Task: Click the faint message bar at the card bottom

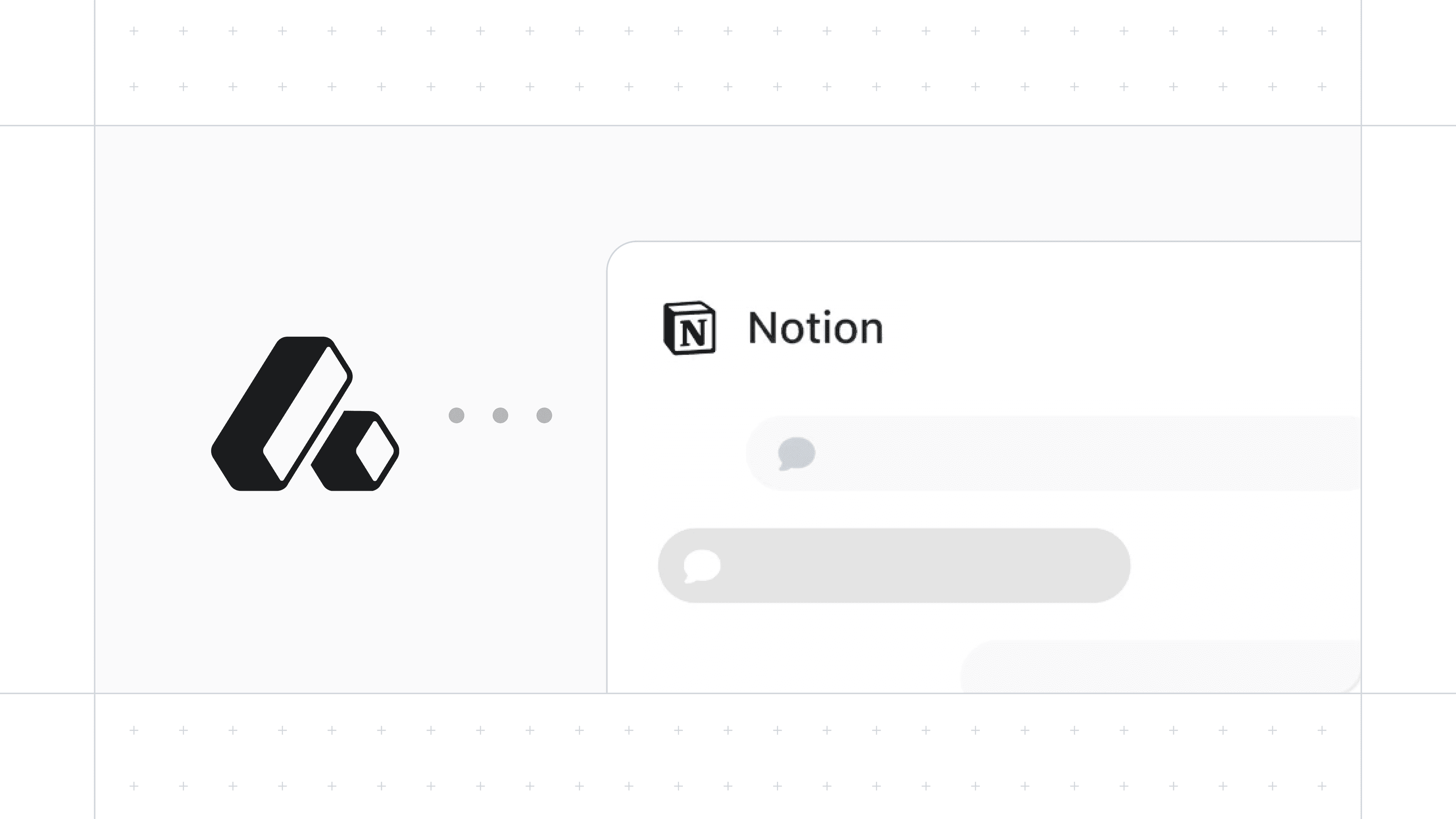Action: click(1160, 667)
